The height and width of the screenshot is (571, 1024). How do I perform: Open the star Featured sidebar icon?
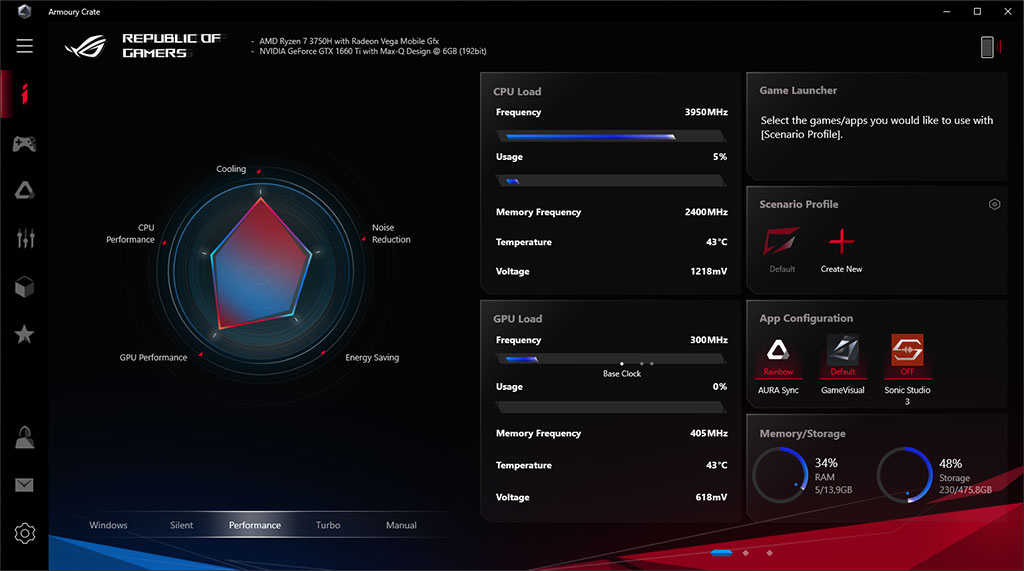pyautogui.click(x=25, y=334)
